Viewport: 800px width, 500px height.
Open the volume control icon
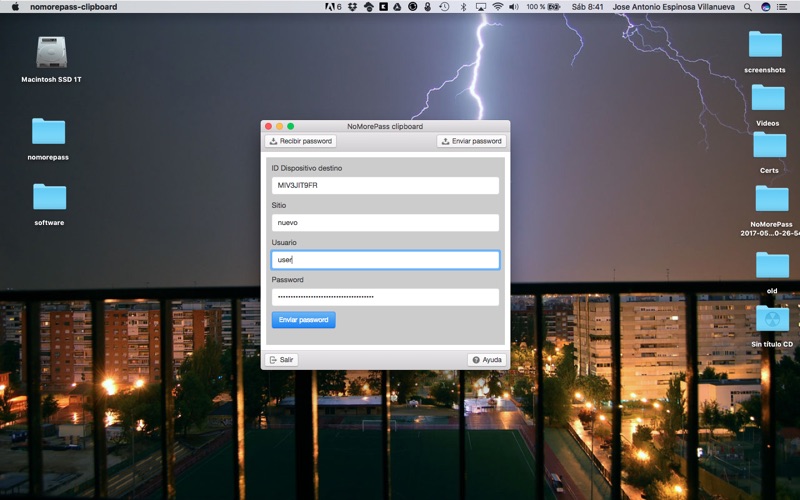[x=514, y=7]
